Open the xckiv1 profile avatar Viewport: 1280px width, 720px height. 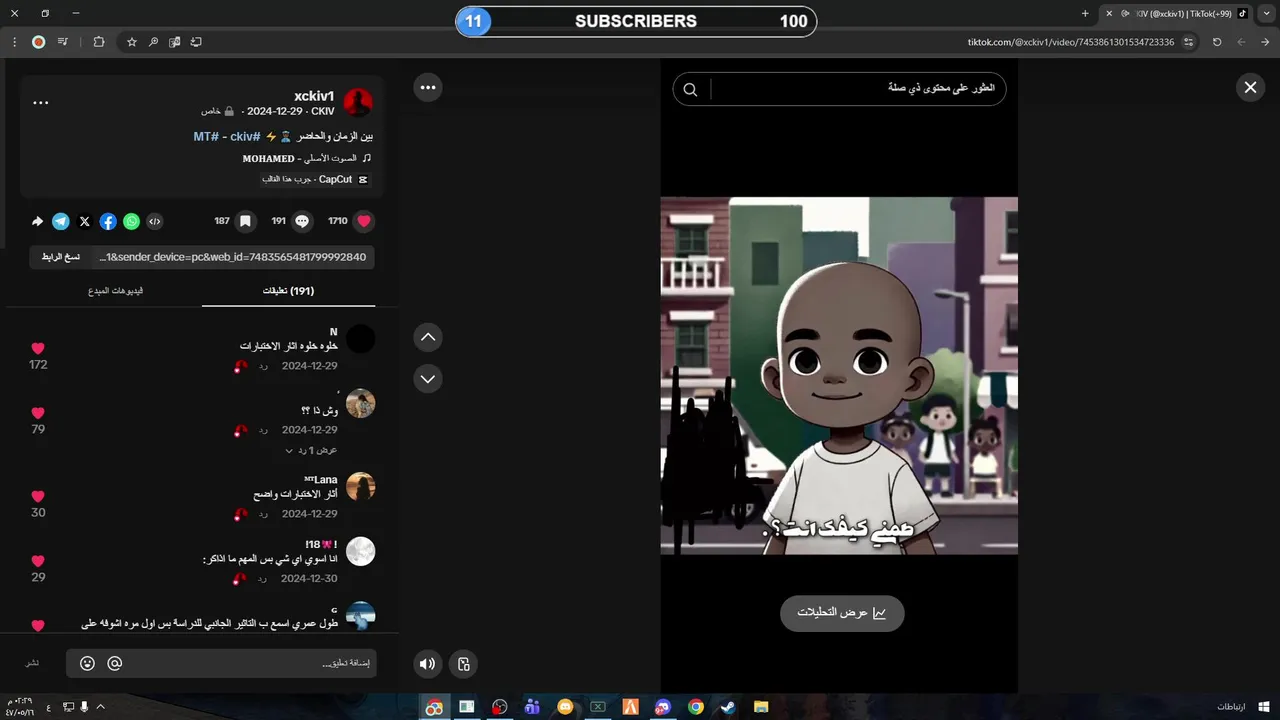coord(358,102)
